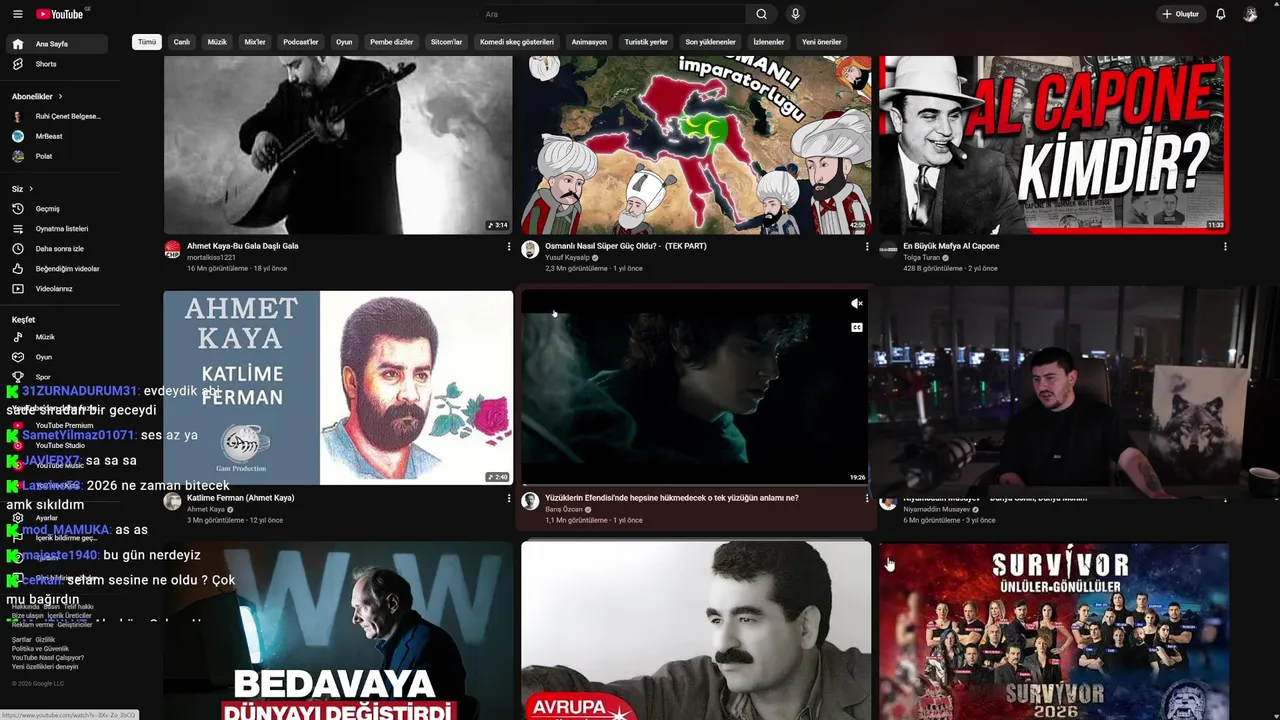Screen dimensions: 1280x720
Task: Select the Turistik yerler chip
Action: pos(646,42)
